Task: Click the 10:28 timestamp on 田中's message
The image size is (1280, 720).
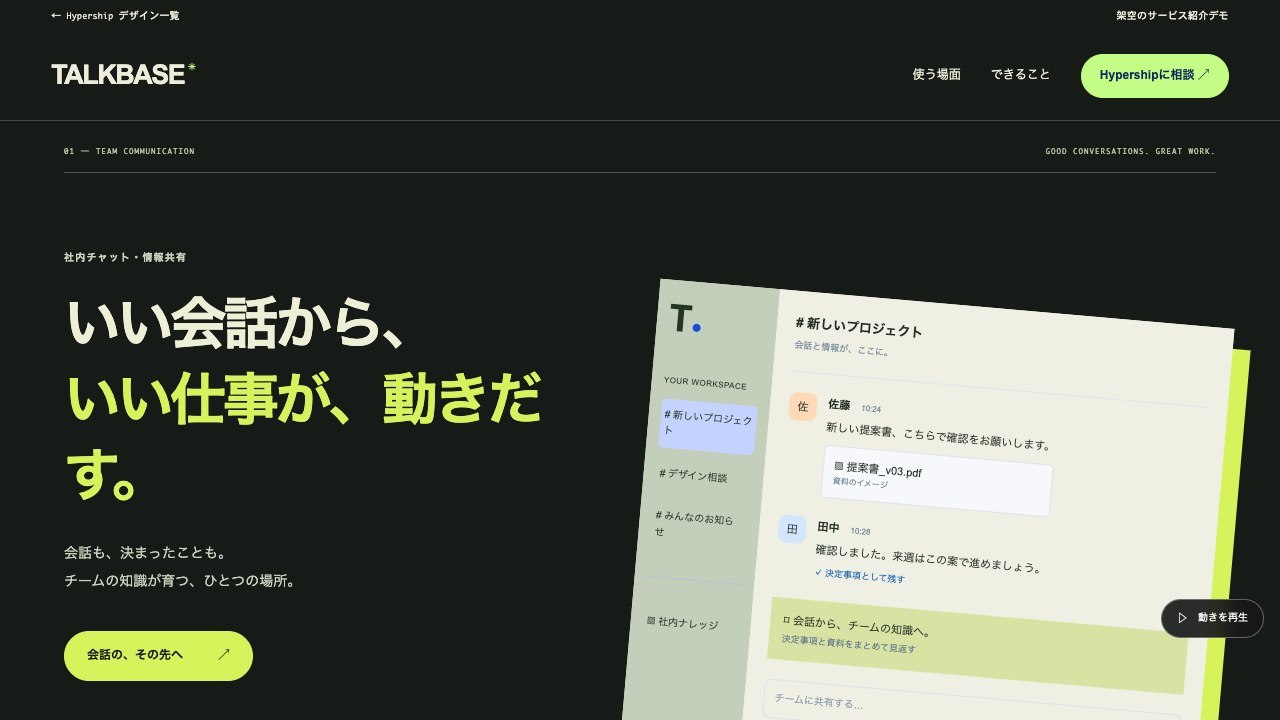Action: click(x=860, y=531)
